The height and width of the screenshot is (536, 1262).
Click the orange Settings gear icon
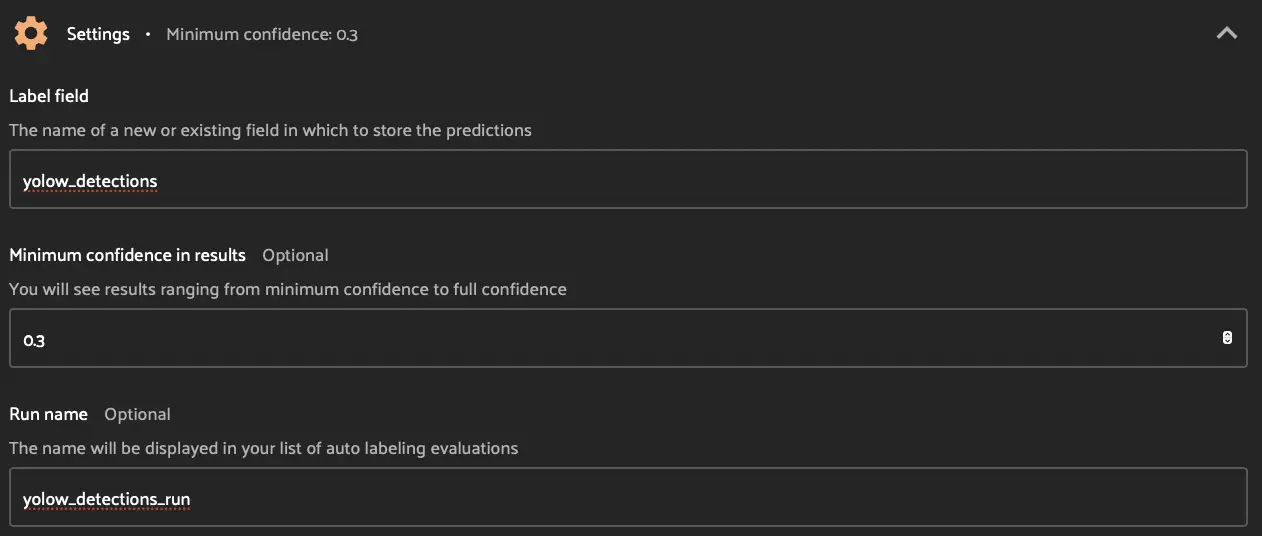coord(31,34)
